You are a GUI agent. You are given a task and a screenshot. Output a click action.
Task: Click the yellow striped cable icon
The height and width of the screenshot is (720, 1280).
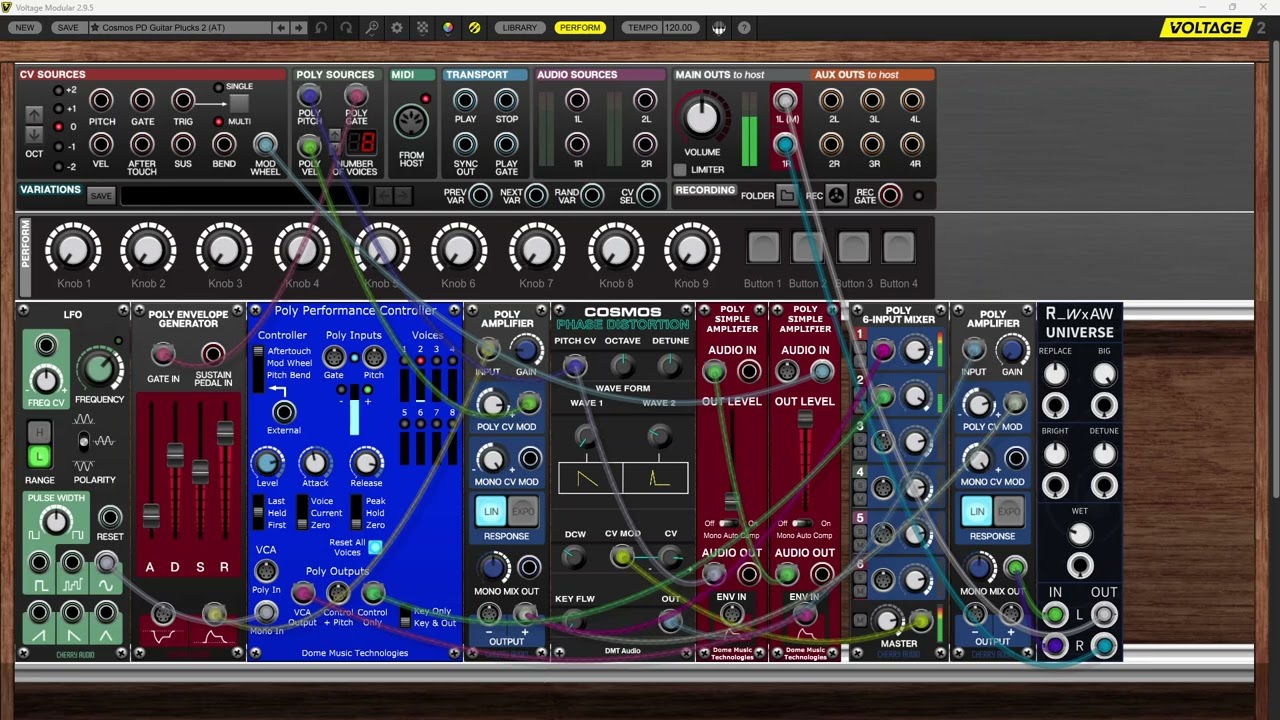474,28
